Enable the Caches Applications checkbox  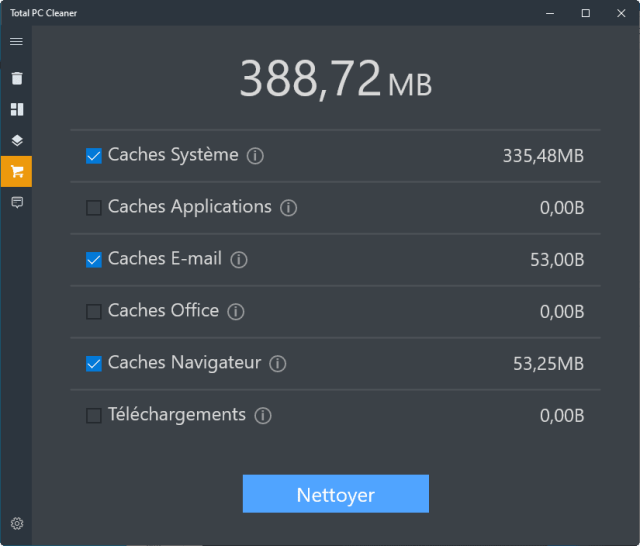click(94, 208)
